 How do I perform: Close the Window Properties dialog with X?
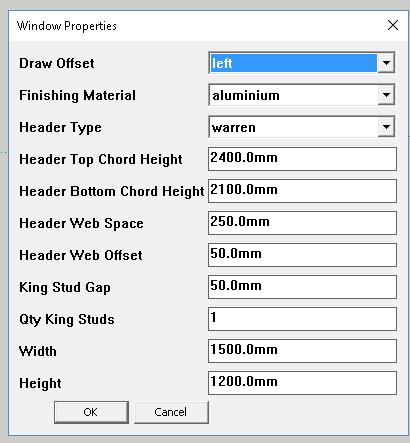point(393,25)
